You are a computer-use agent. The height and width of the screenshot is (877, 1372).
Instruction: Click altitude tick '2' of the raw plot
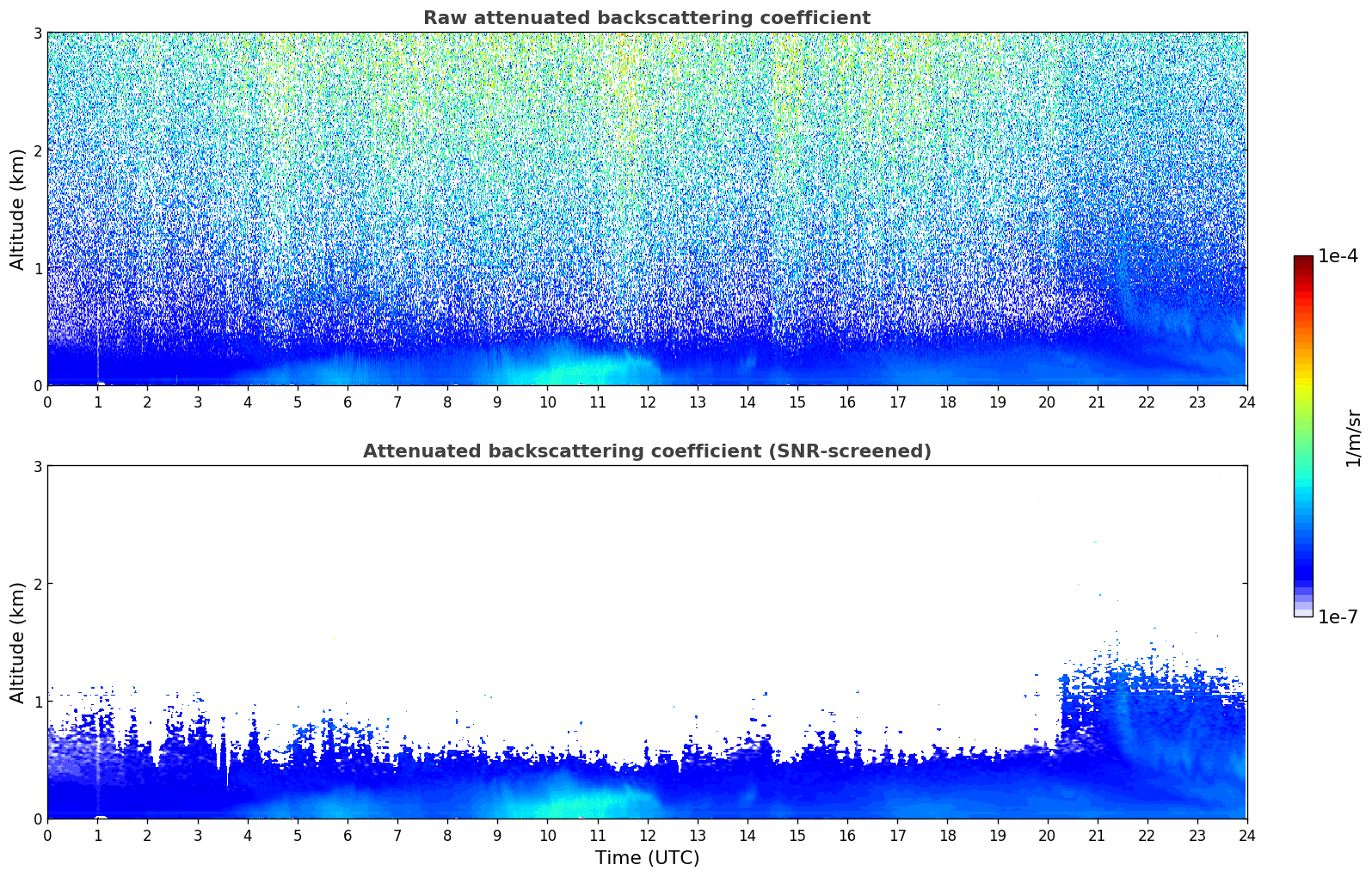point(38,150)
